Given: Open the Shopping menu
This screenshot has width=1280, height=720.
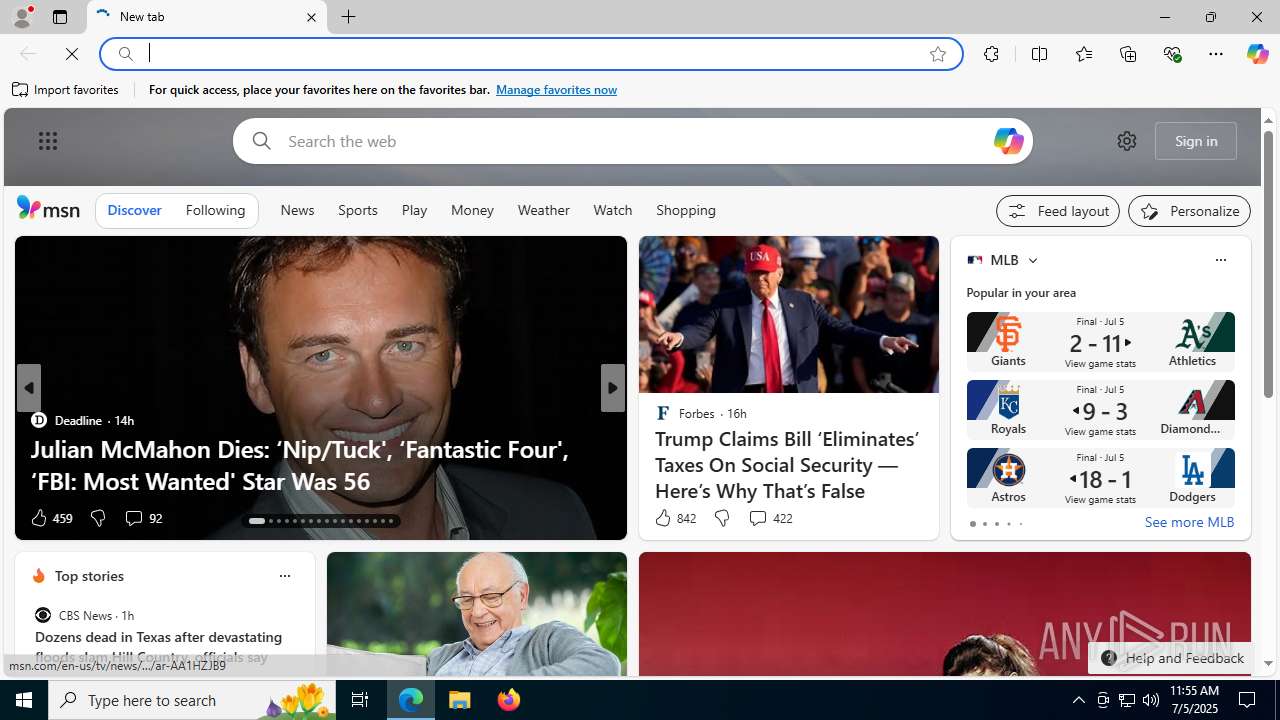Looking at the screenshot, I should click(686, 210).
